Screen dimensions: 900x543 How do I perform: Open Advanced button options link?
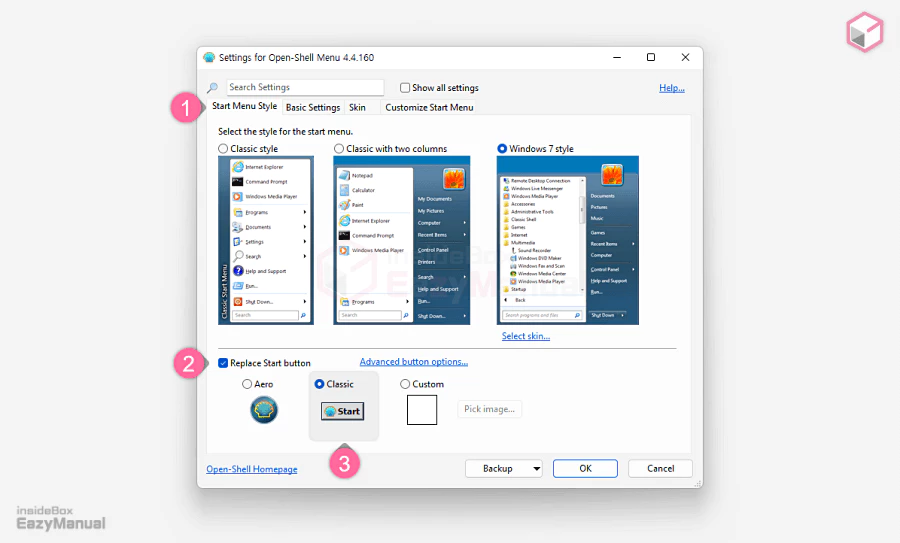[x=414, y=362]
